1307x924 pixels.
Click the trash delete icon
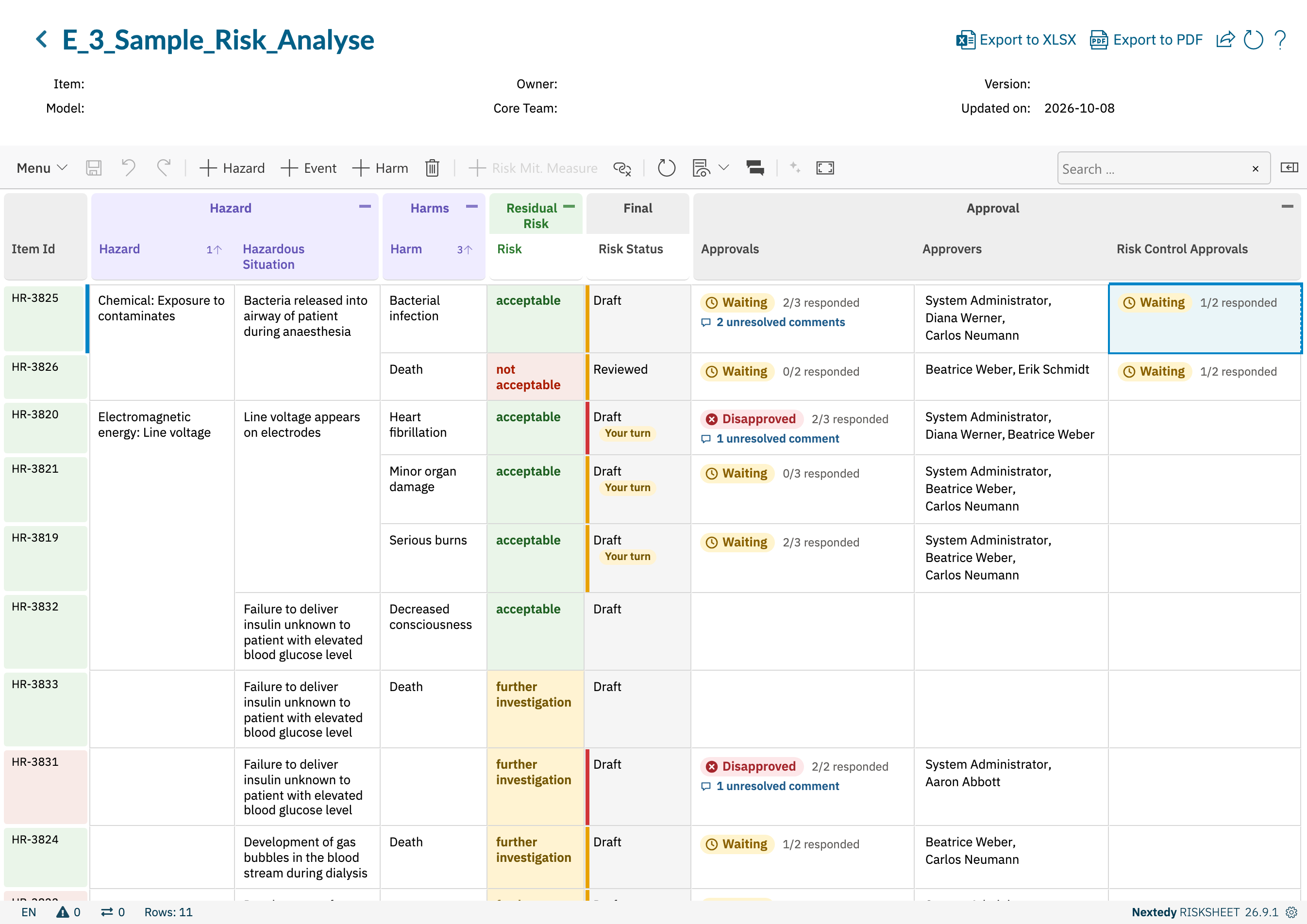click(x=432, y=168)
